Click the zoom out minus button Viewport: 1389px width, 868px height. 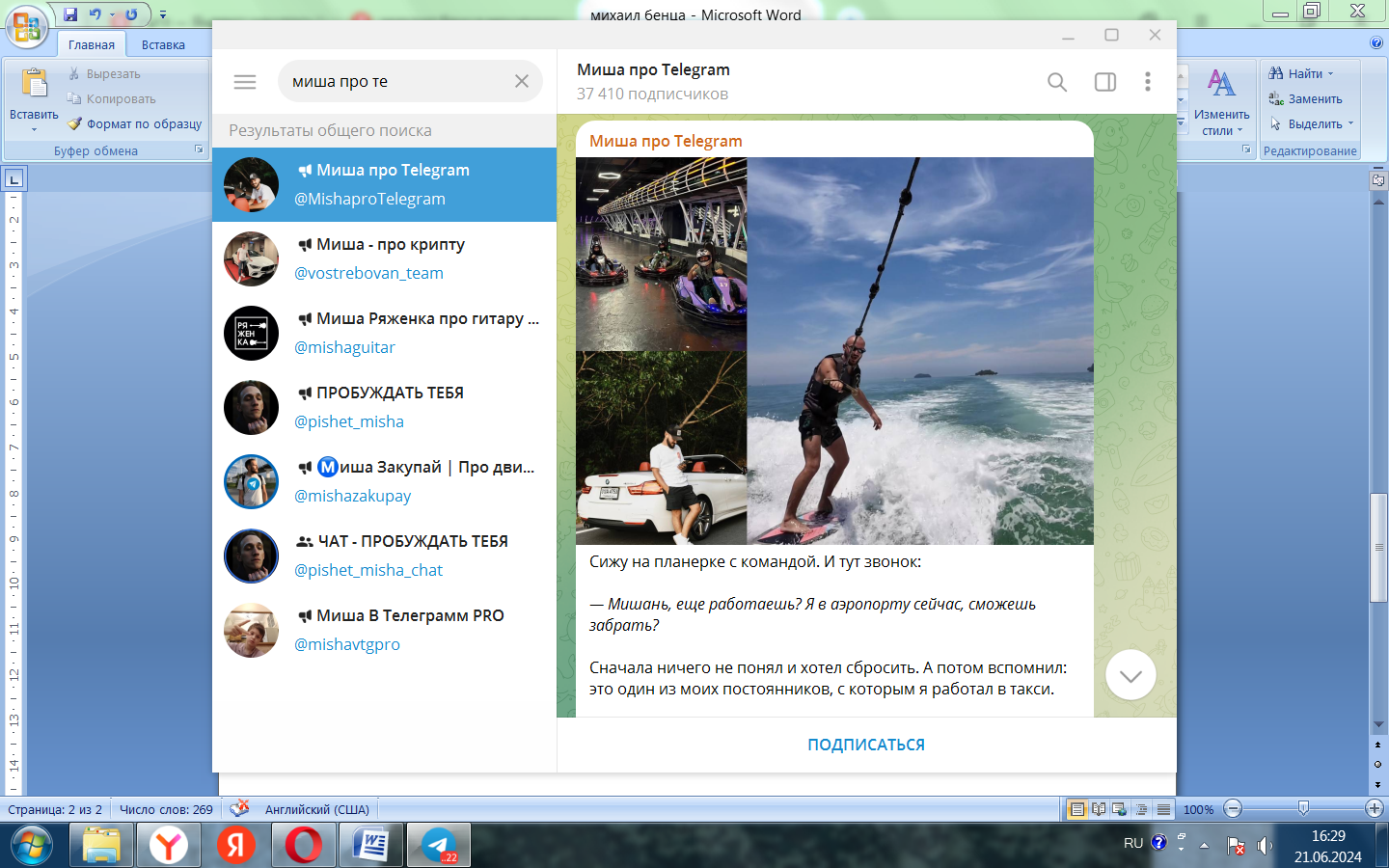pos(1233,808)
